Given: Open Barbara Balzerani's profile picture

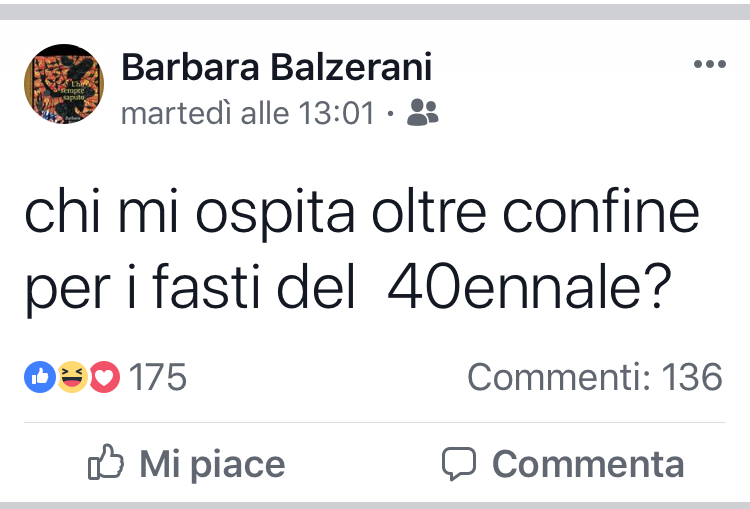Looking at the screenshot, I should [x=64, y=84].
